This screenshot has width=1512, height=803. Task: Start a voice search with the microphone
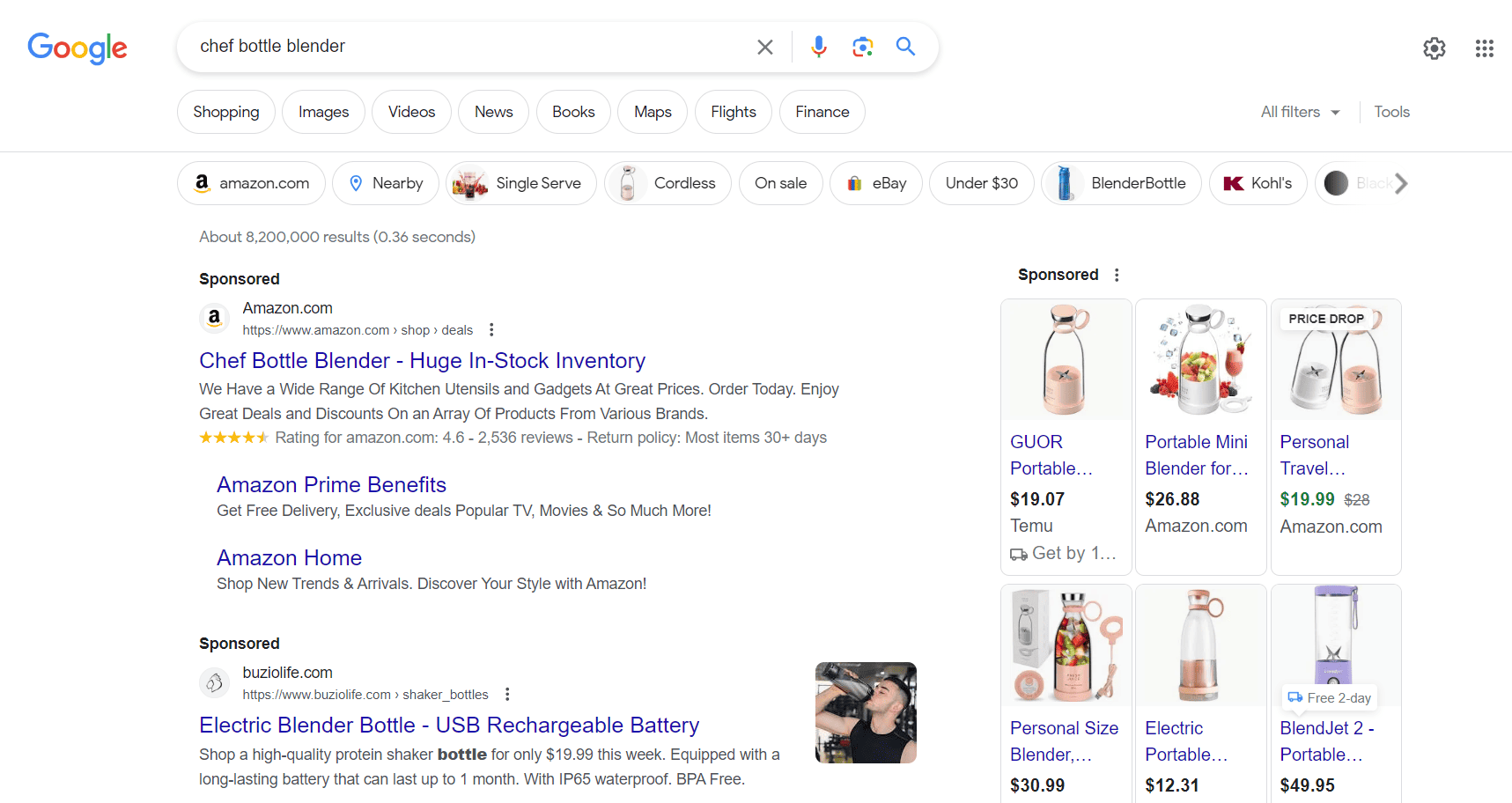click(x=818, y=47)
